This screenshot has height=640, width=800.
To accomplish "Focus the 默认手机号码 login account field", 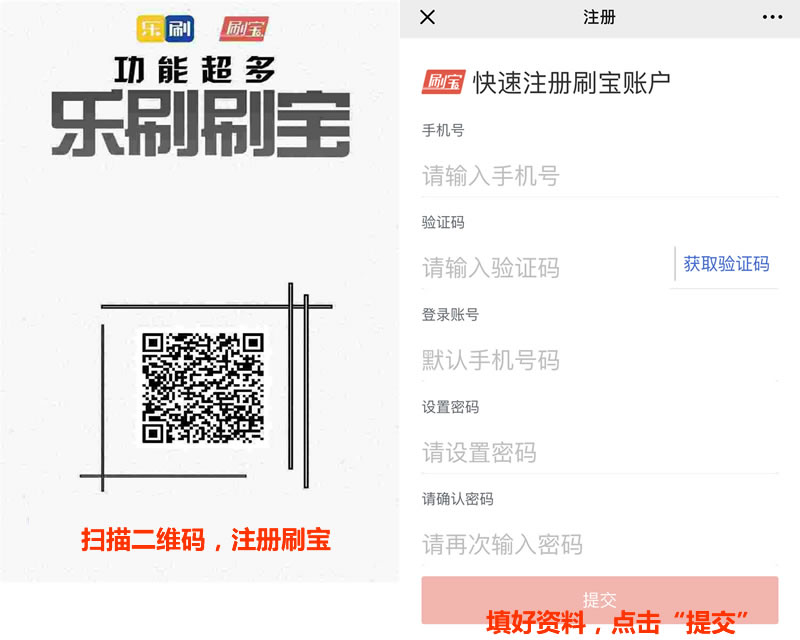I will (600, 360).
